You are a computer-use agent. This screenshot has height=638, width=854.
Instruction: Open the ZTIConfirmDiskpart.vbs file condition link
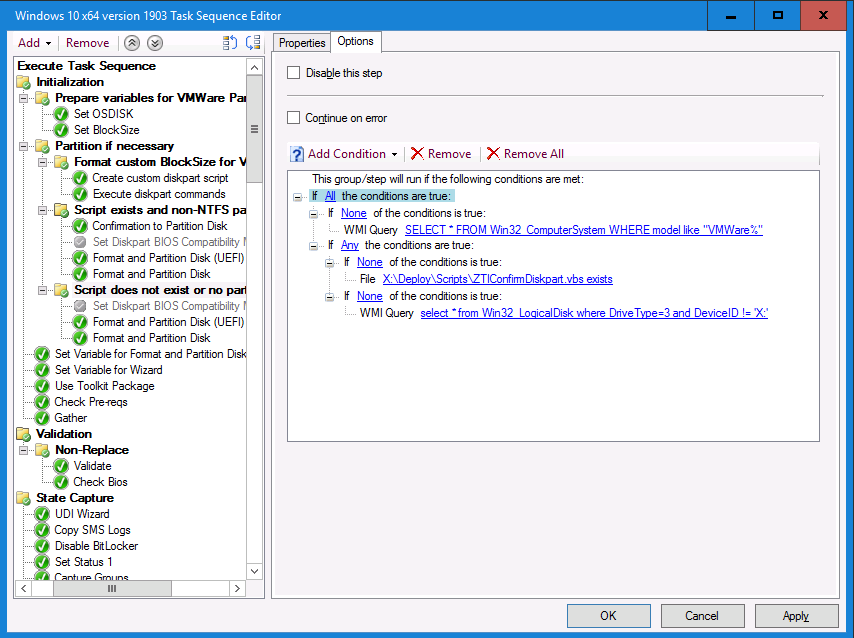(498, 279)
